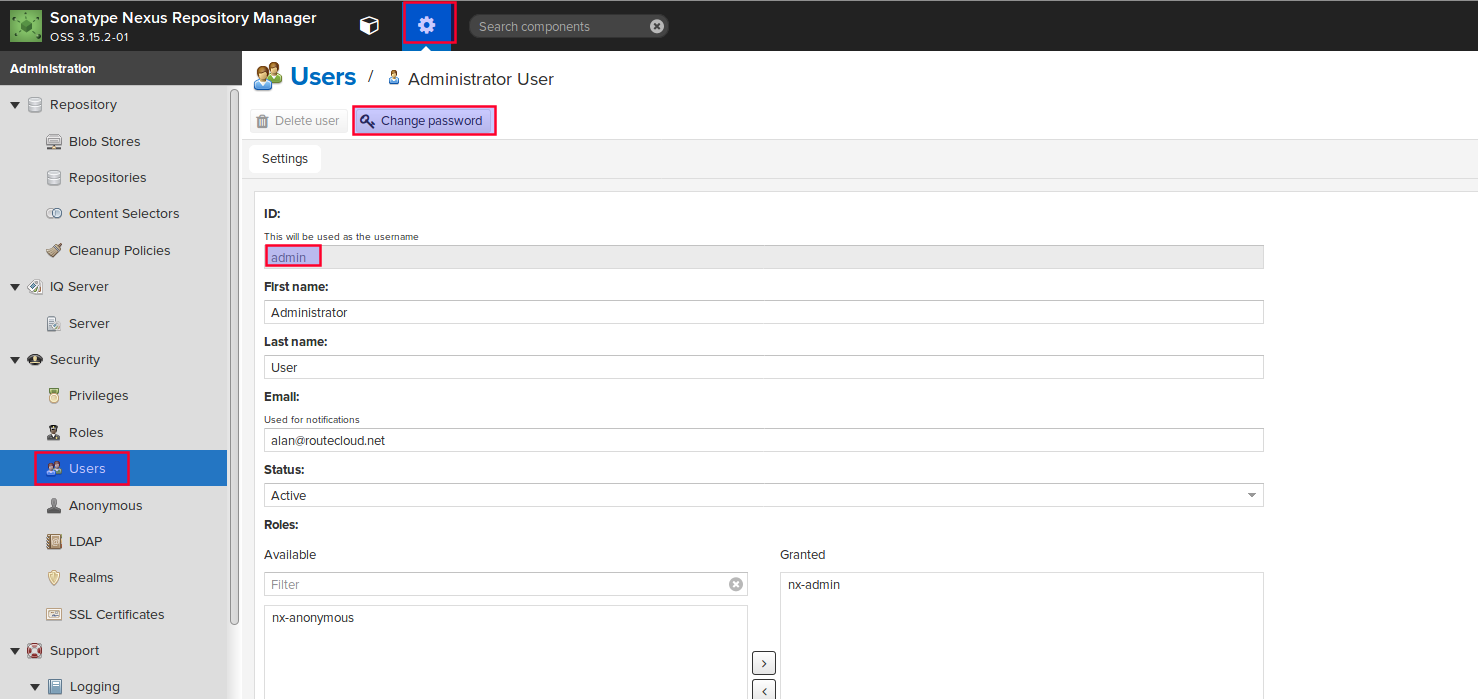The image size is (1478, 699).
Task: Collapse the Support tree group
Action: pos(15,651)
